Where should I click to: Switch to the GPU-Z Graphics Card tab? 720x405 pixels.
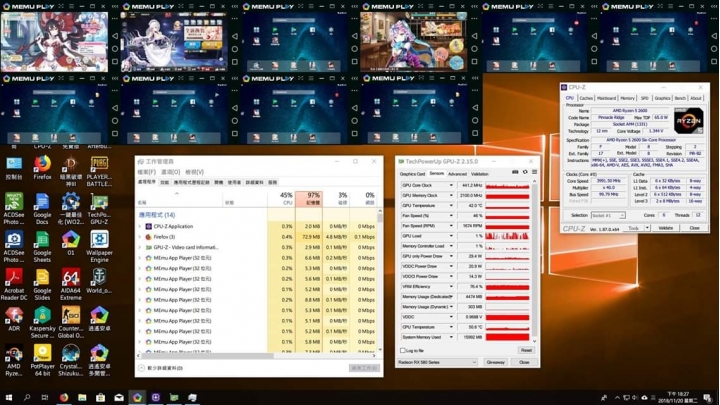[412, 174]
